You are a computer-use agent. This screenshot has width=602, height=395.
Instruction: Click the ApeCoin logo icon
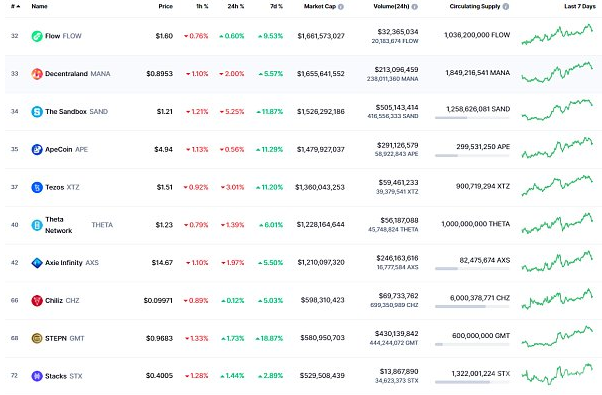pos(37,149)
